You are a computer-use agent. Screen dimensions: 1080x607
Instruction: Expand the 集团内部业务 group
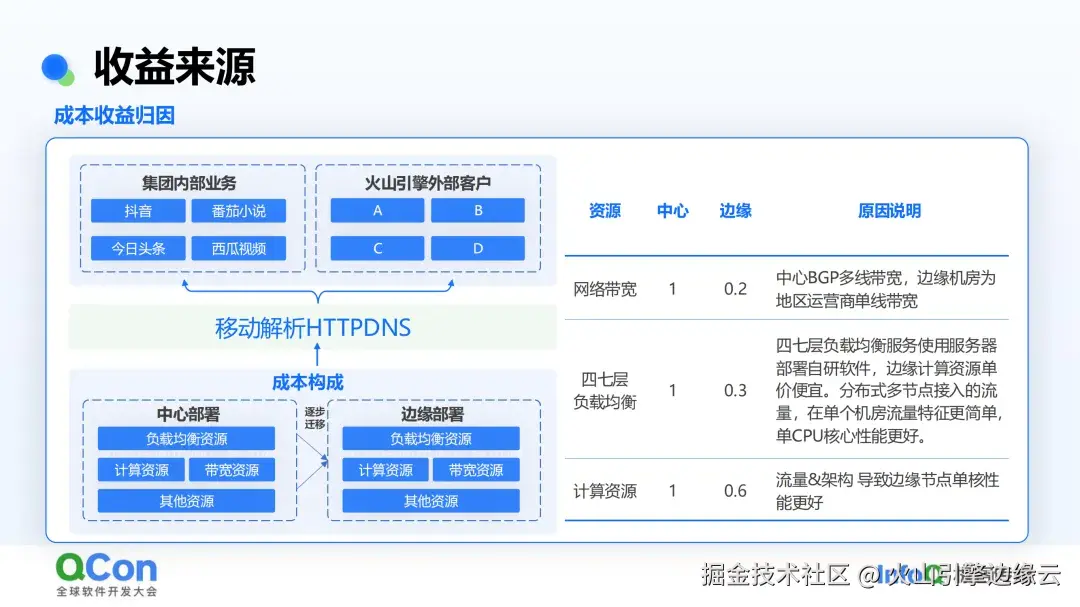[x=190, y=183]
